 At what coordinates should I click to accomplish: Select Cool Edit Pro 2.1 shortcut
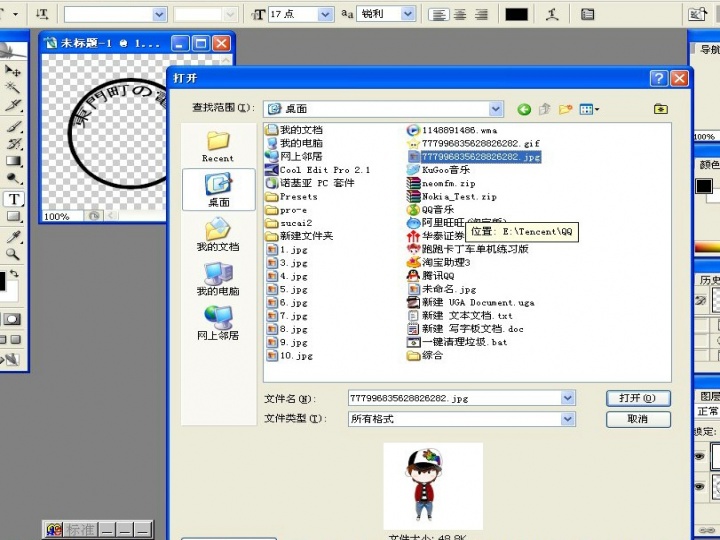[318, 170]
